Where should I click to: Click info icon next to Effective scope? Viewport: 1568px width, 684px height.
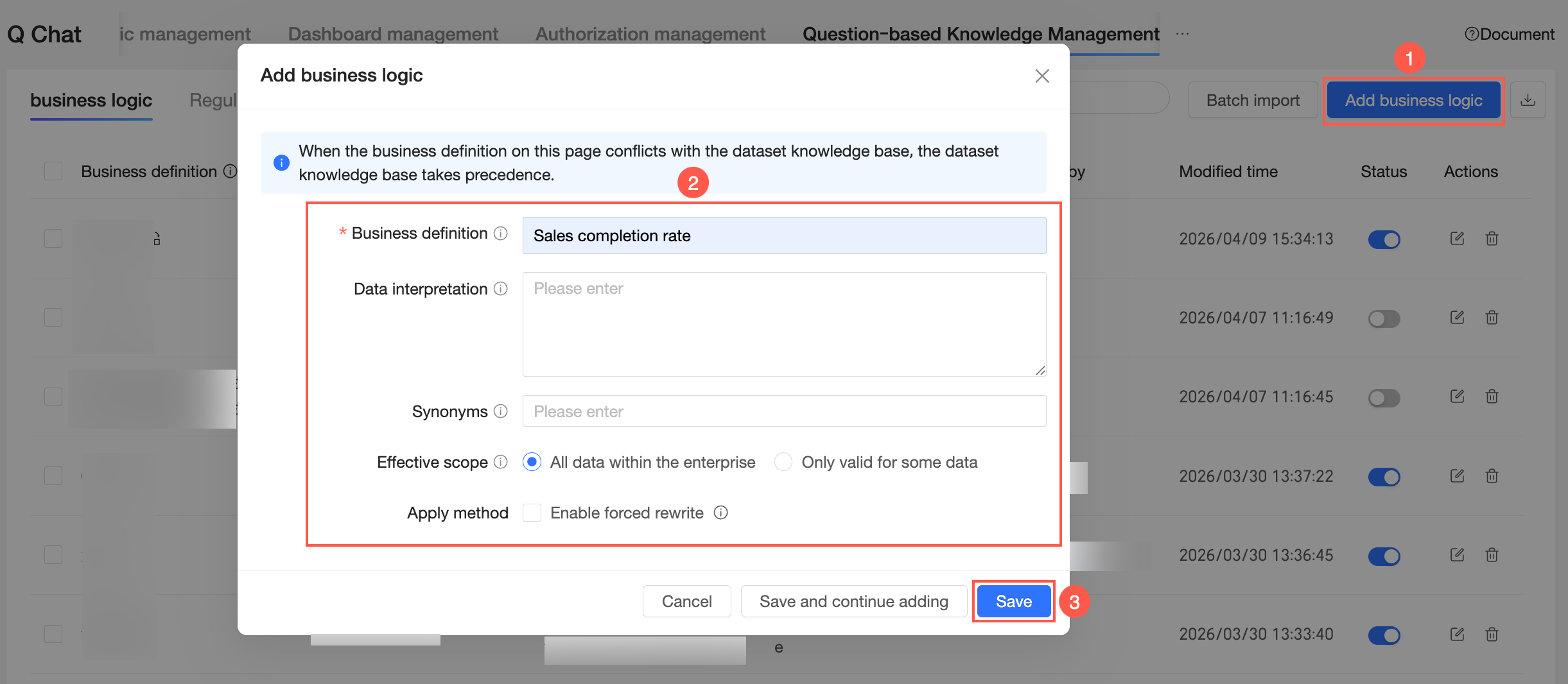[x=501, y=462]
